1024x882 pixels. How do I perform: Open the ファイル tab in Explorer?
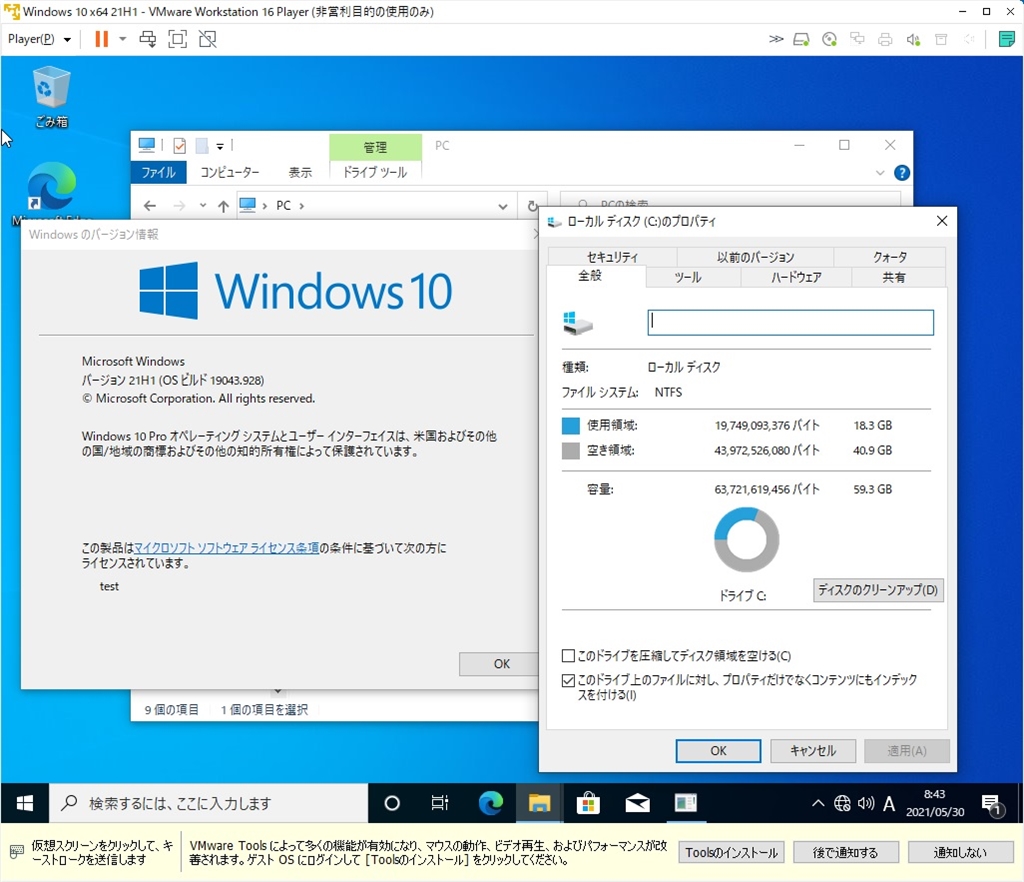pyautogui.click(x=159, y=172)
